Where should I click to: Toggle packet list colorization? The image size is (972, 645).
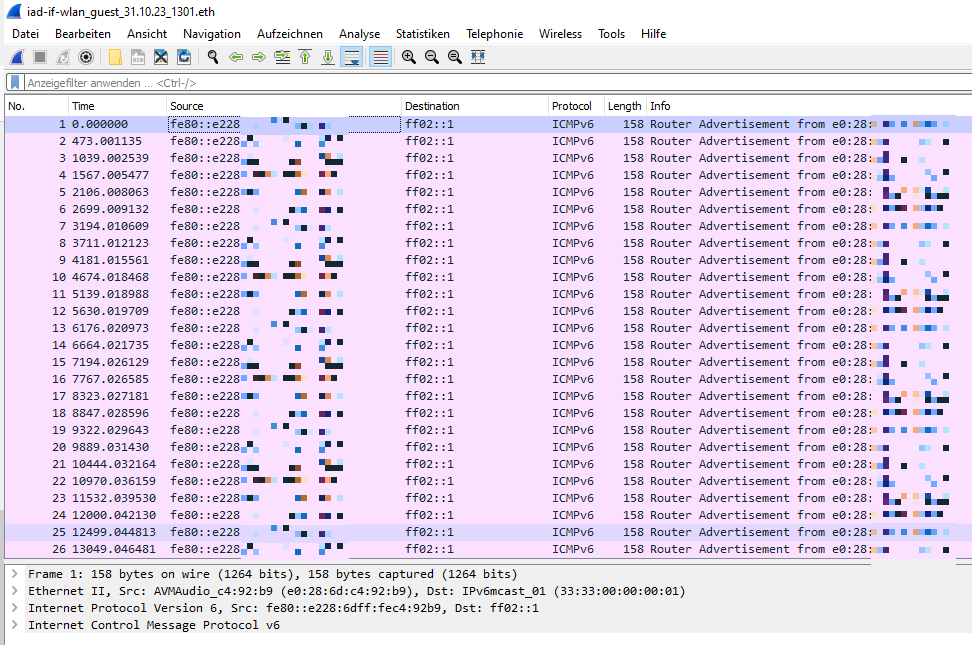tap(380, 57)
